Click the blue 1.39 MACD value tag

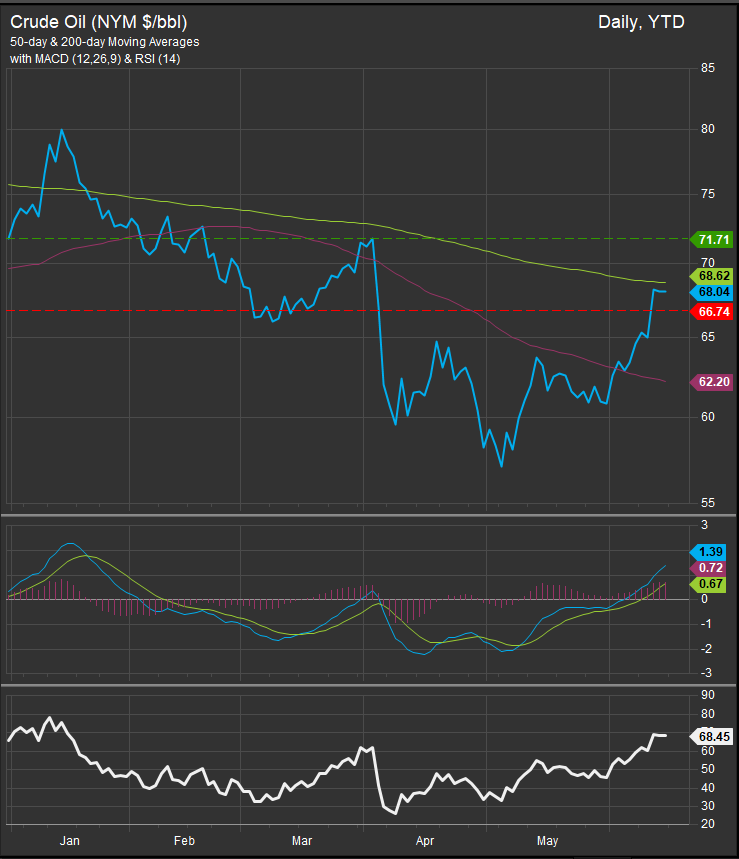click(x=712, y=552)
